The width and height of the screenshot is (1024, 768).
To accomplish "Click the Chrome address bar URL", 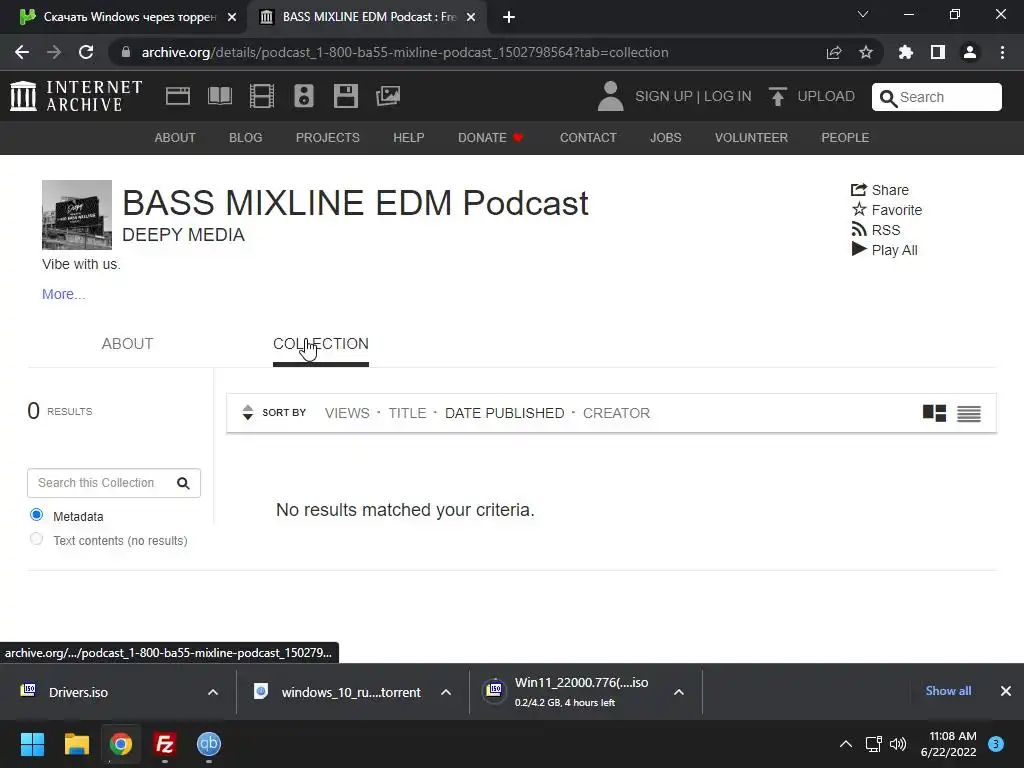I will click(x=405, y=52).
